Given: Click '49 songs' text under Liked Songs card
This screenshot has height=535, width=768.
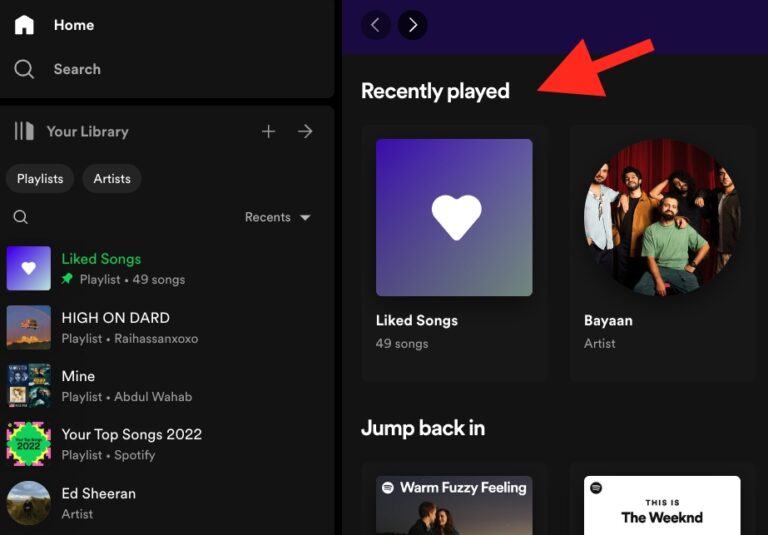Looking at the screenshot, I should click(x=402, y=343).
